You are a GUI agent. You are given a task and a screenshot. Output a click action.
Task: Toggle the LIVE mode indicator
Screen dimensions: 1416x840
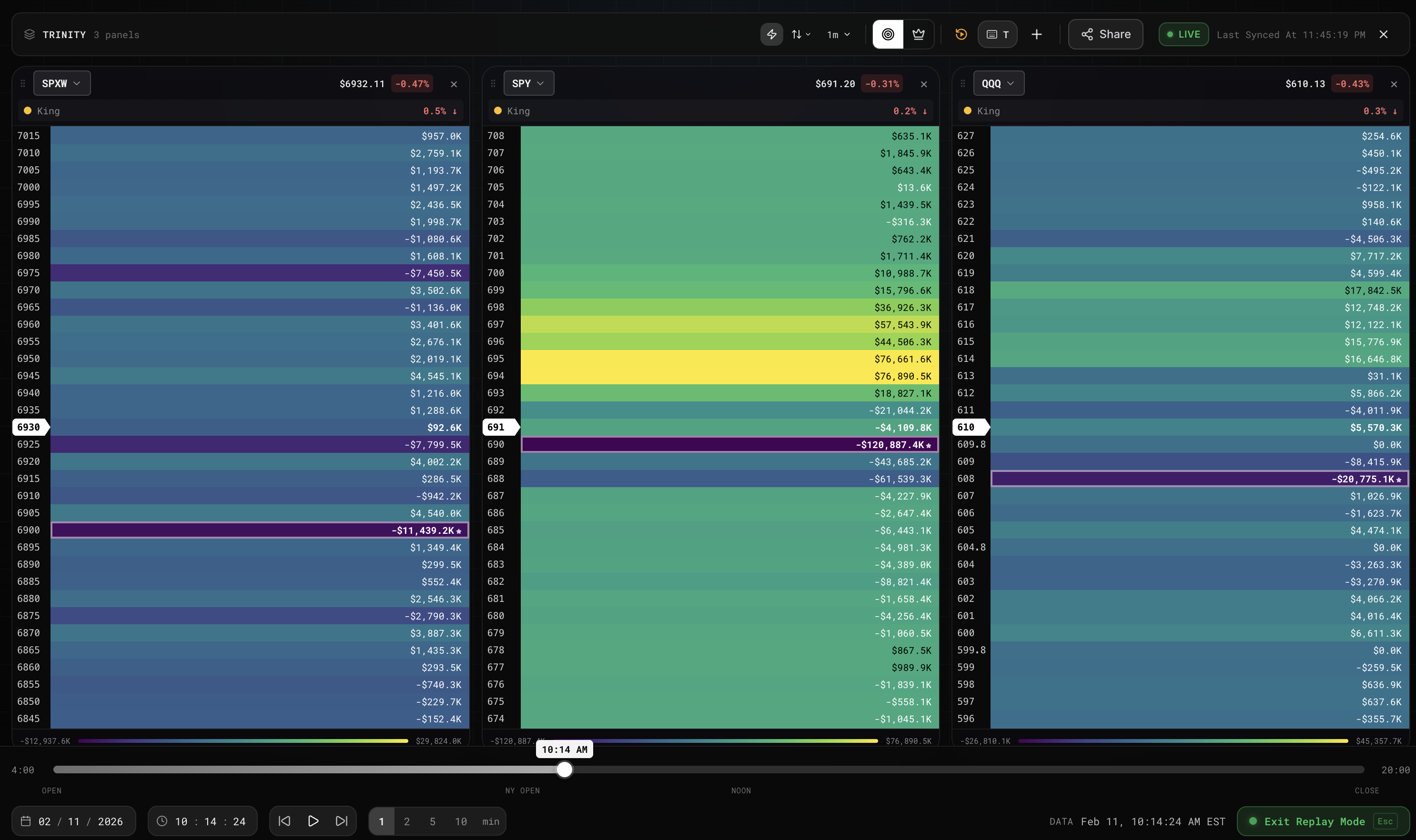[x=1183, y=35]
